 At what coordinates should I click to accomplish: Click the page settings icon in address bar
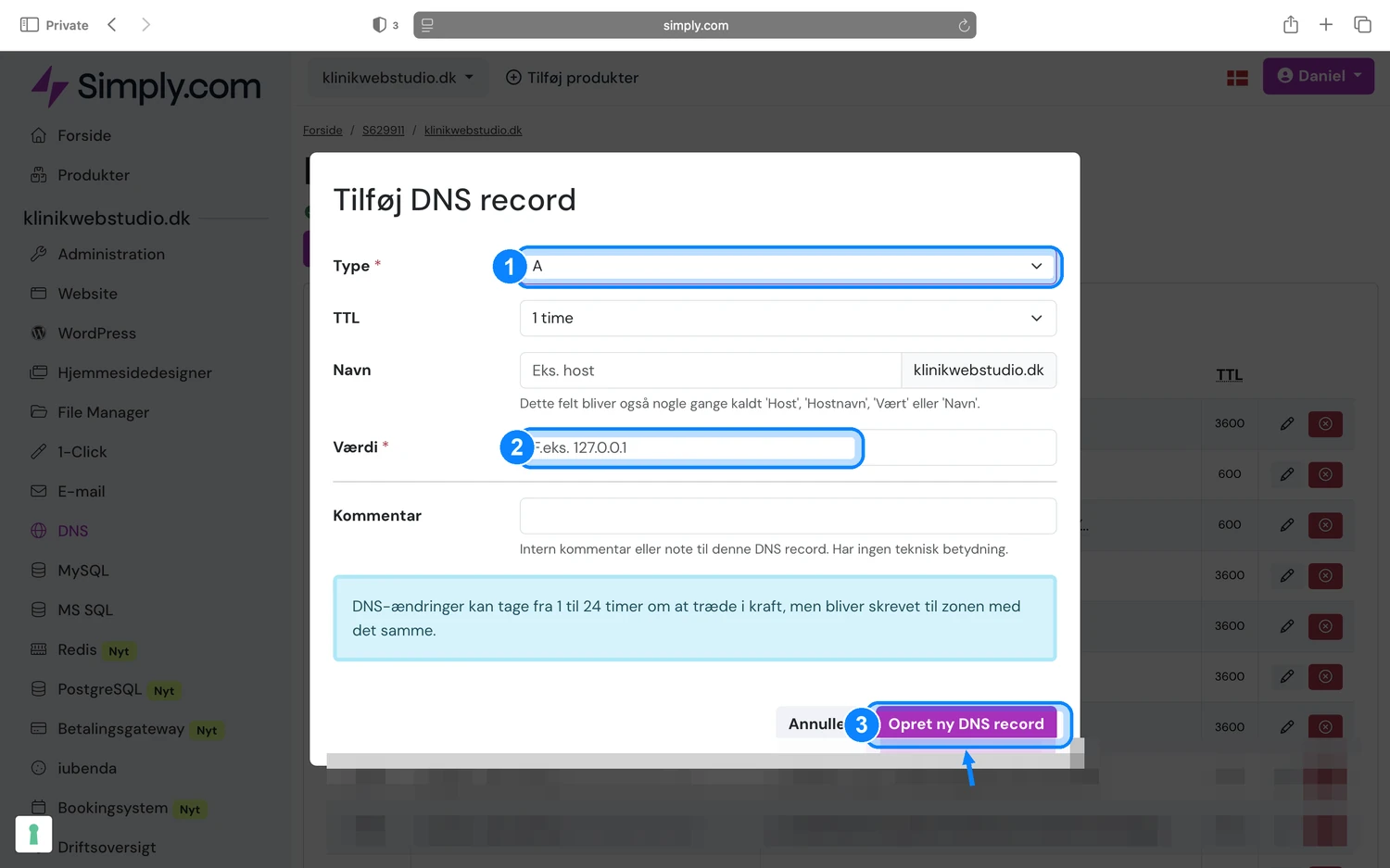(427, 25)
